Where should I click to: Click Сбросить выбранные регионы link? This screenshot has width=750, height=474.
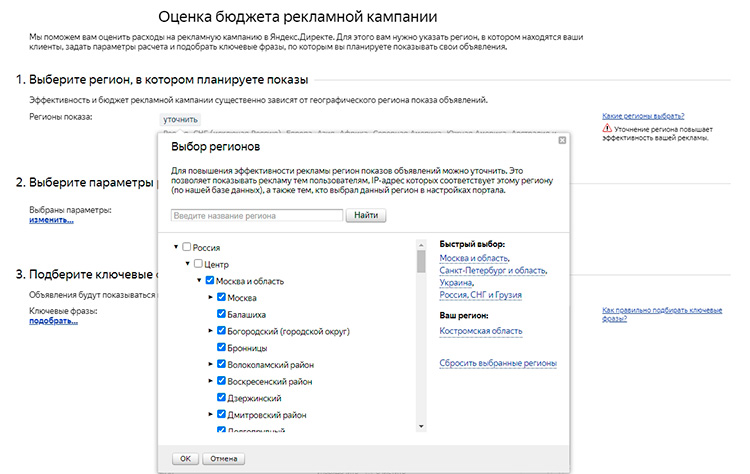[x=497, y=363]
